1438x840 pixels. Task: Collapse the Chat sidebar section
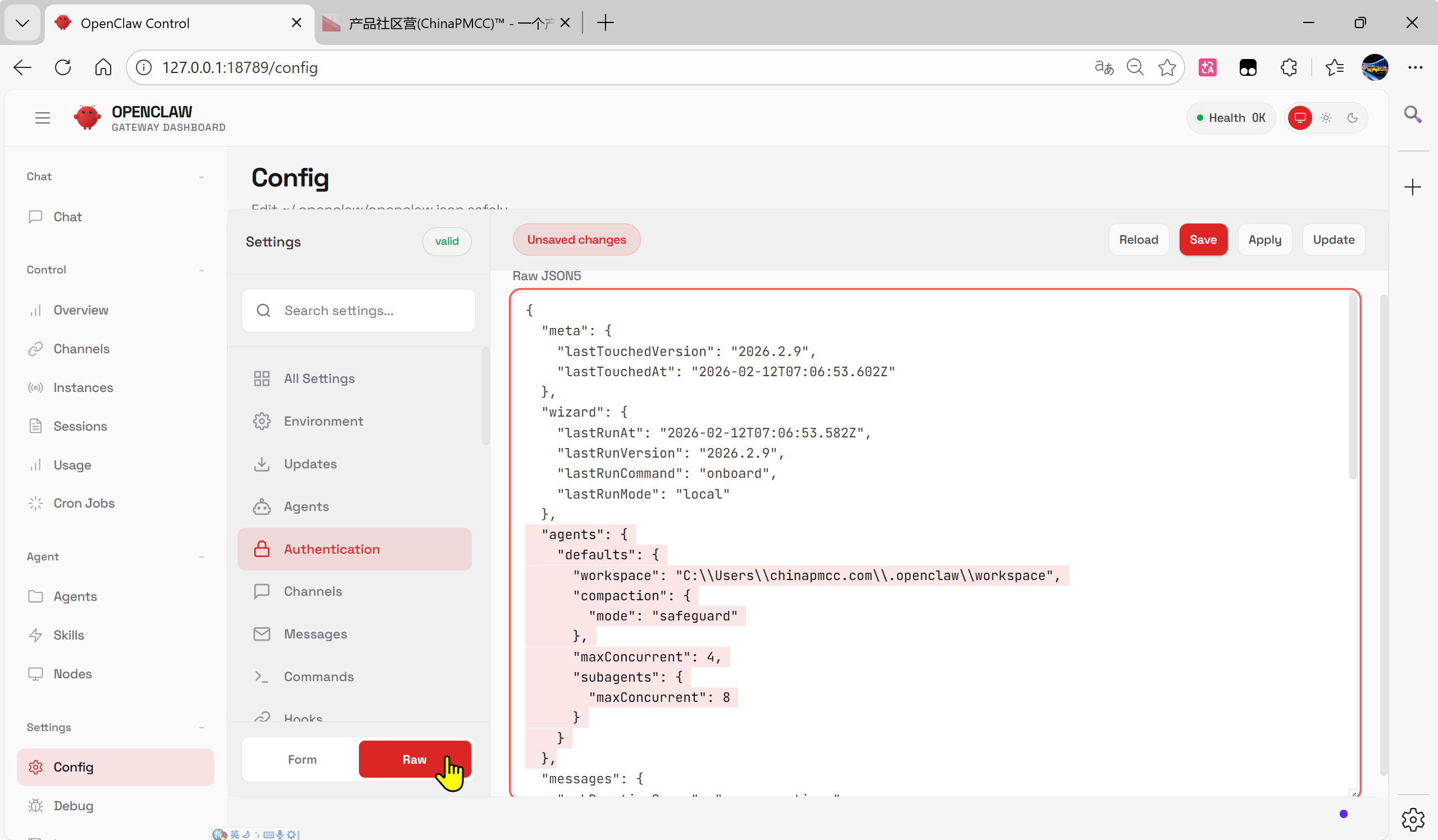pos(202,177)
